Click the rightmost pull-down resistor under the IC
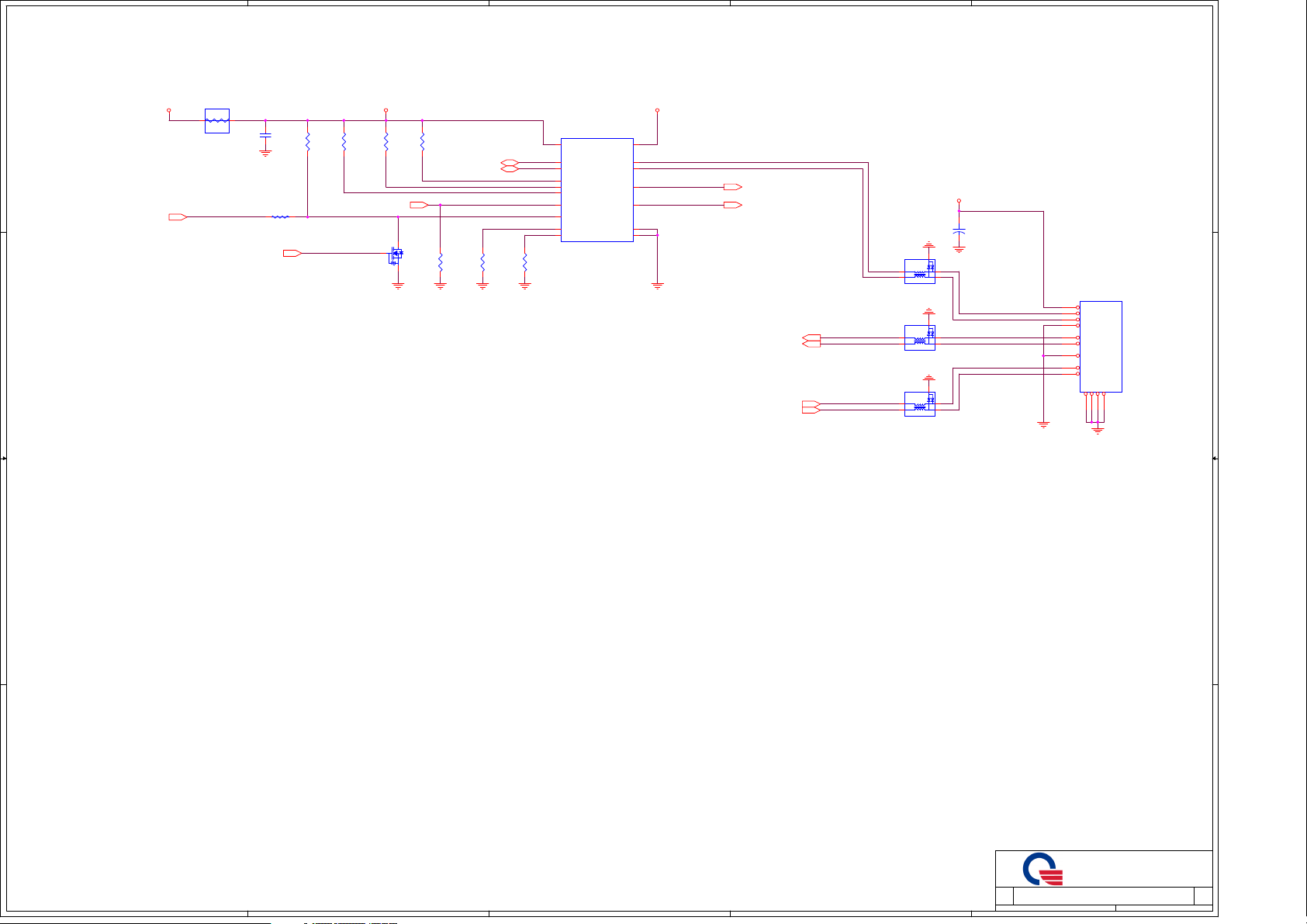 pos(525,261)
